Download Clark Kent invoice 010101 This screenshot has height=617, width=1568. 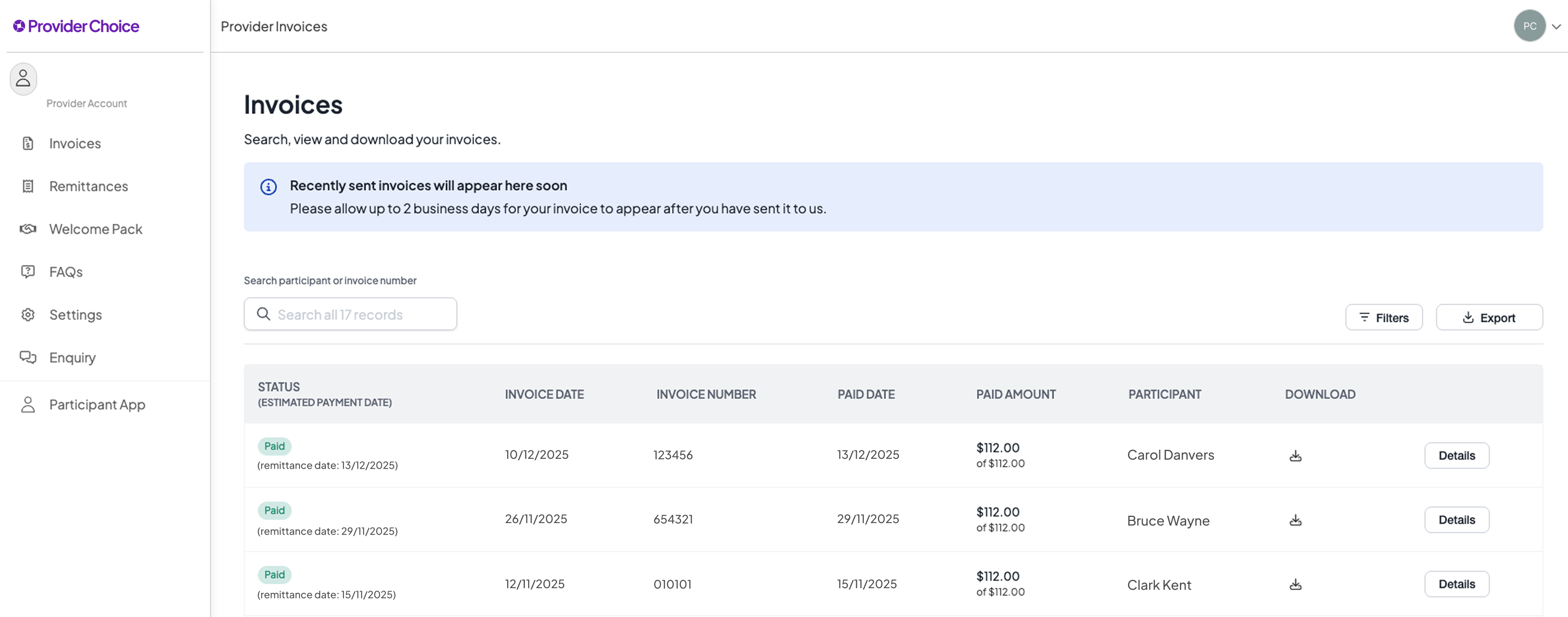coord(1295,584)
